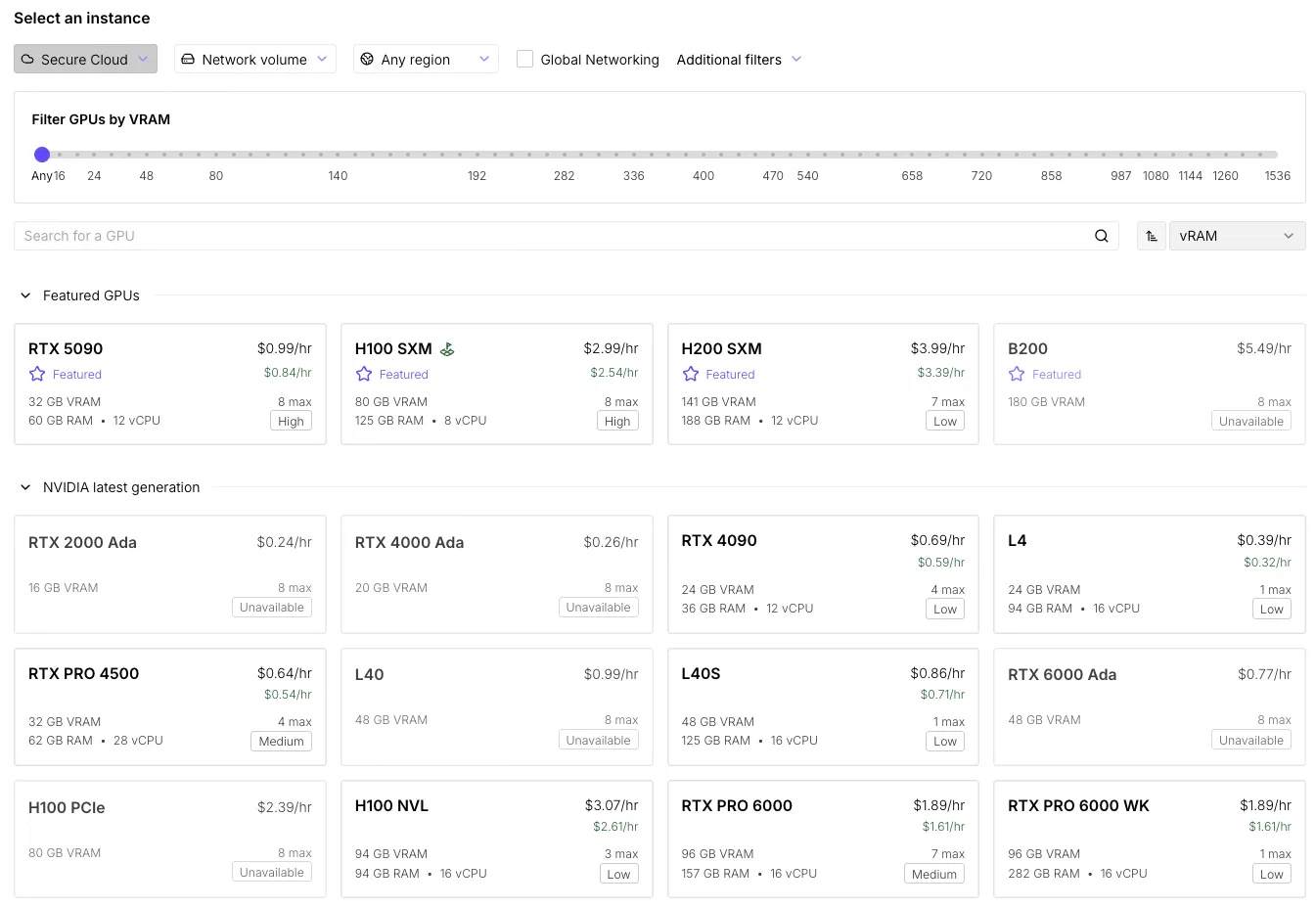This screenshot has height=908, width=1316.
Task: Click the green icon next to H100 SXM
Action: (447, 348)
